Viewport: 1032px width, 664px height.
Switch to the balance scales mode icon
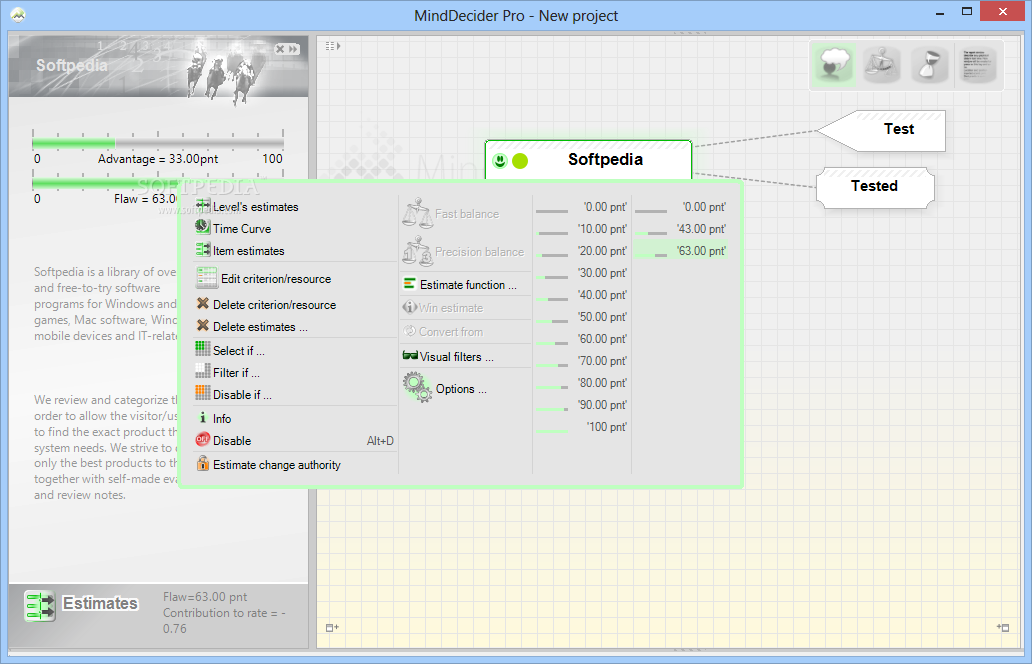pyautogui.click(x=881, y=65)
